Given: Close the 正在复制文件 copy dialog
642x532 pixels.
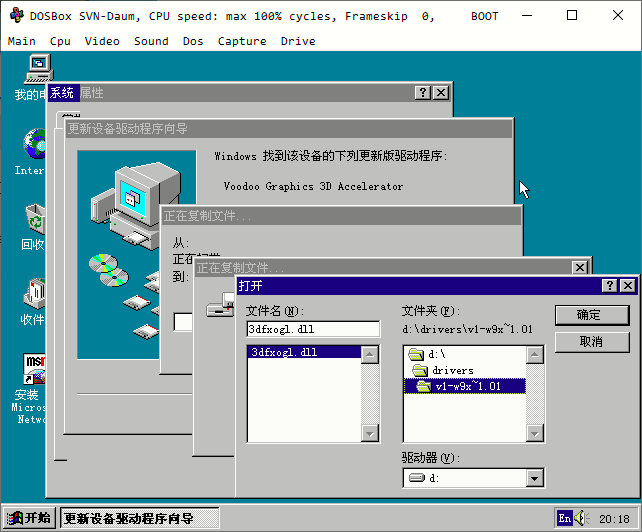Looking at the screenshot, I should tap(580, 268).
